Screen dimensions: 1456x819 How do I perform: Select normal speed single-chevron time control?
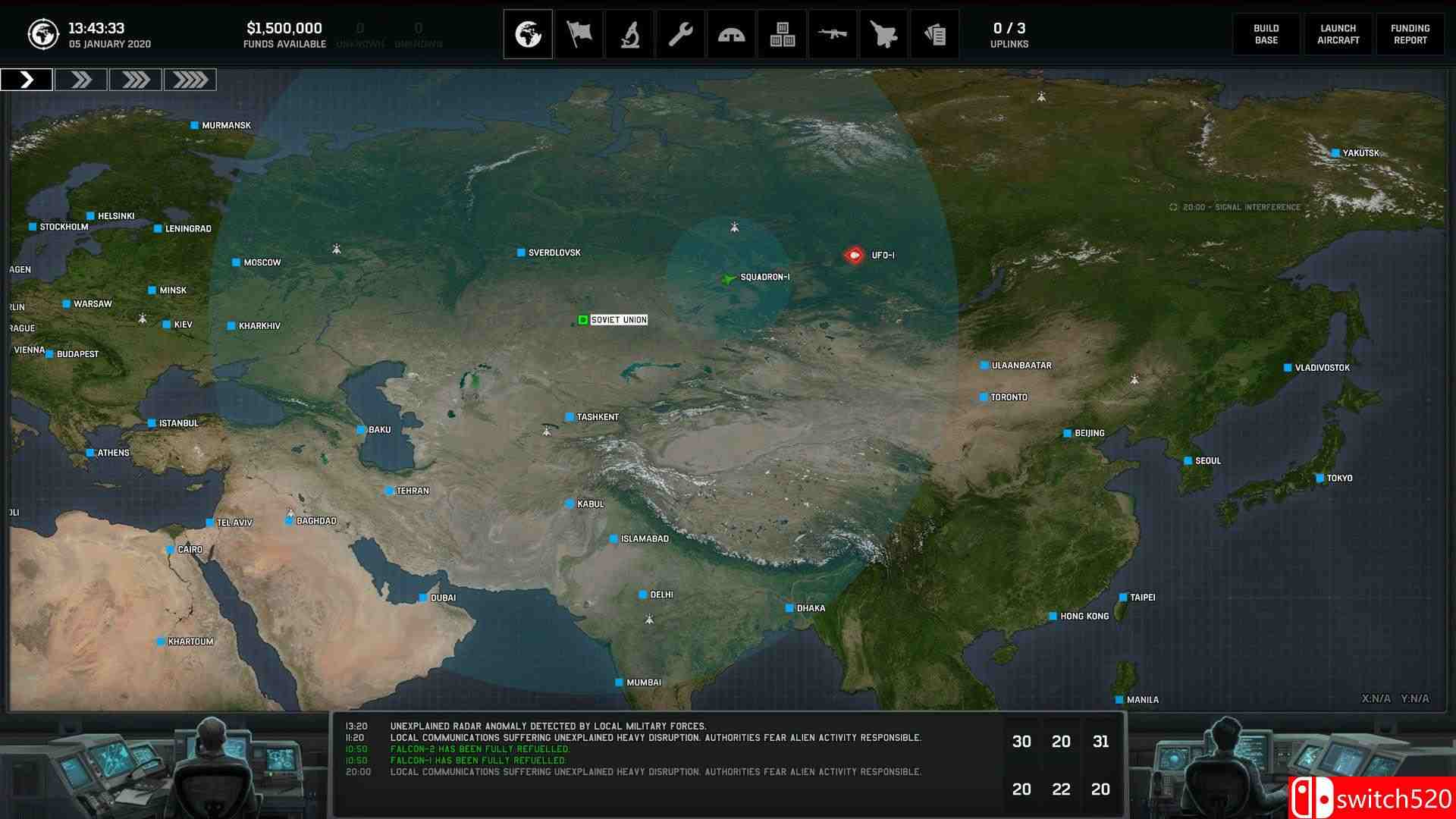coord(27,79)
